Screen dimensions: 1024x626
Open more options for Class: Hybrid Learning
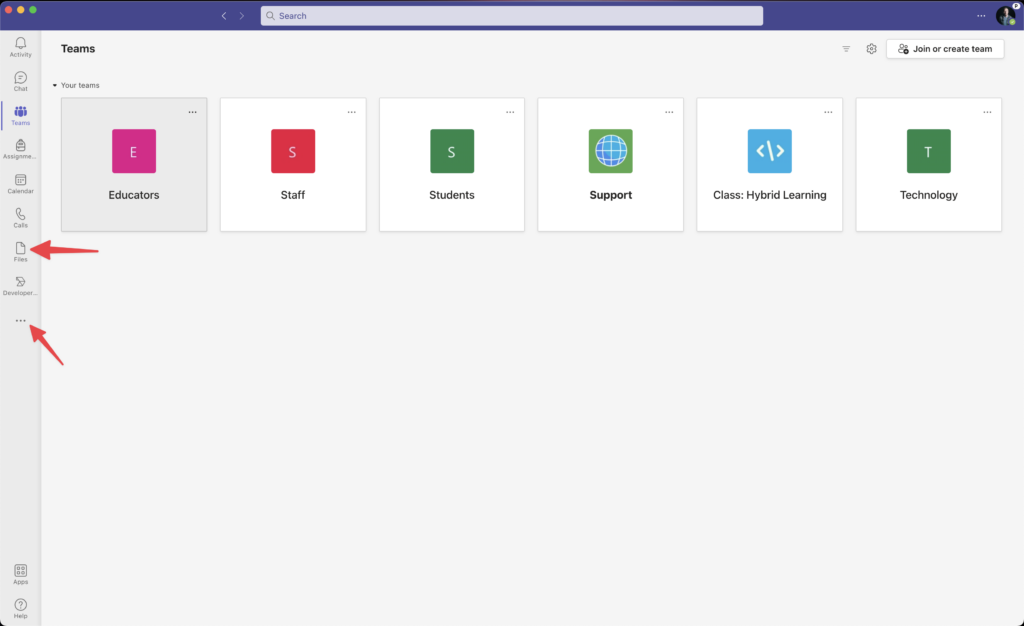[x=828, y=112]
